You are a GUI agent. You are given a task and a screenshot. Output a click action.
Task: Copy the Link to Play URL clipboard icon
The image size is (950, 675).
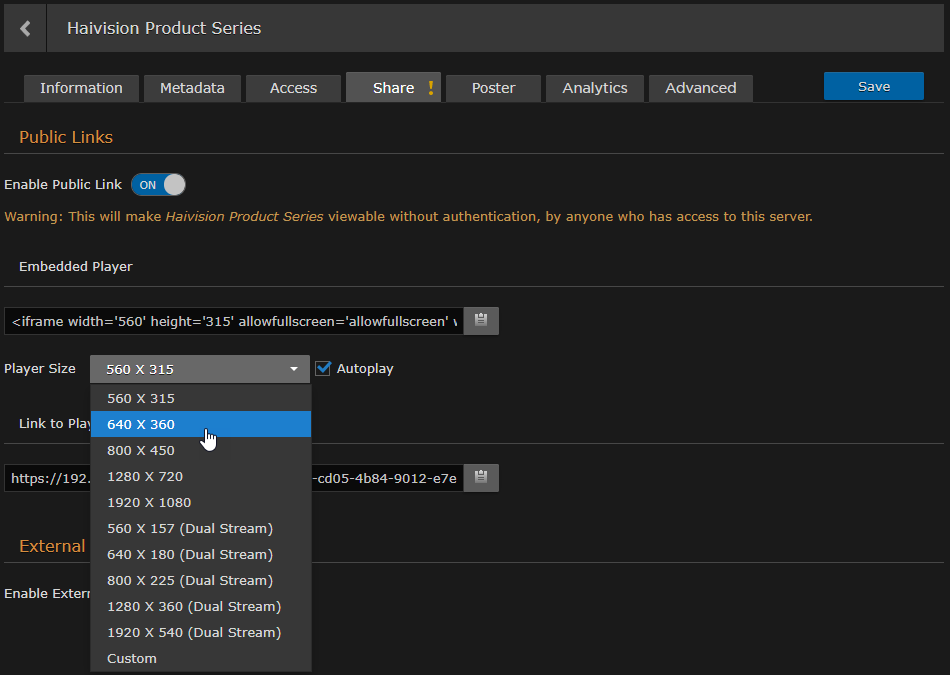tap(481, 477)
